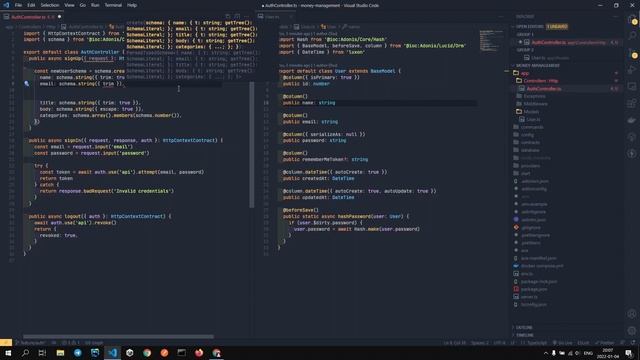Open the Docker view in activity bar
640x360 pixels.
click(x=632, y=120)
